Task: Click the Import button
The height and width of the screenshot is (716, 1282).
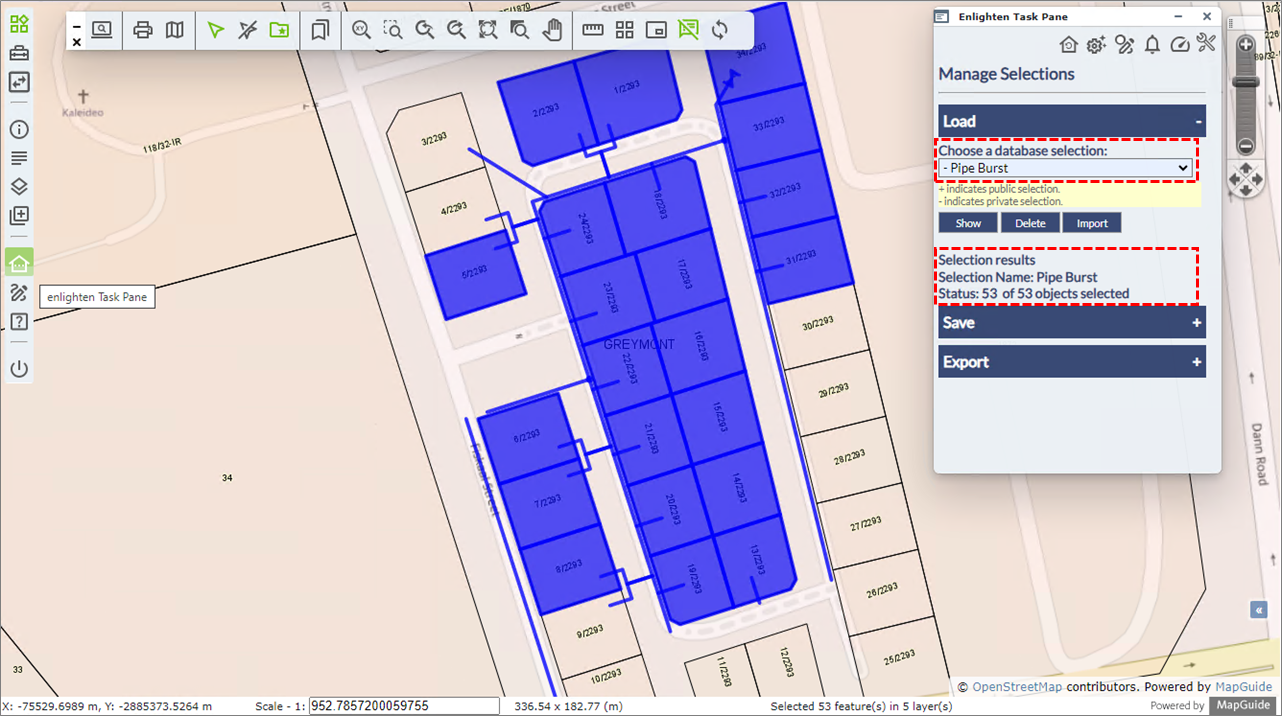Action: 1091,223
